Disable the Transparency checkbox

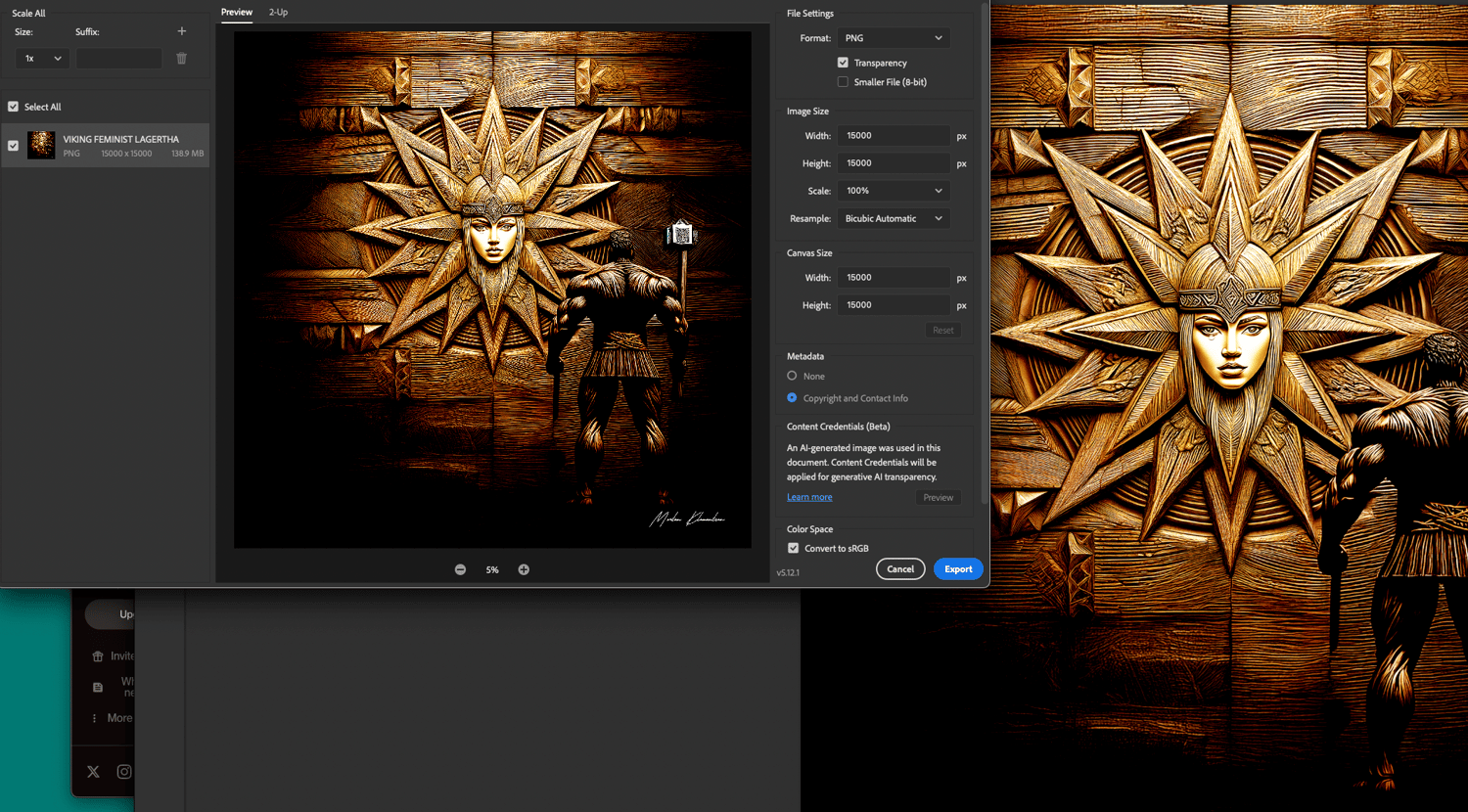(843, 63)
